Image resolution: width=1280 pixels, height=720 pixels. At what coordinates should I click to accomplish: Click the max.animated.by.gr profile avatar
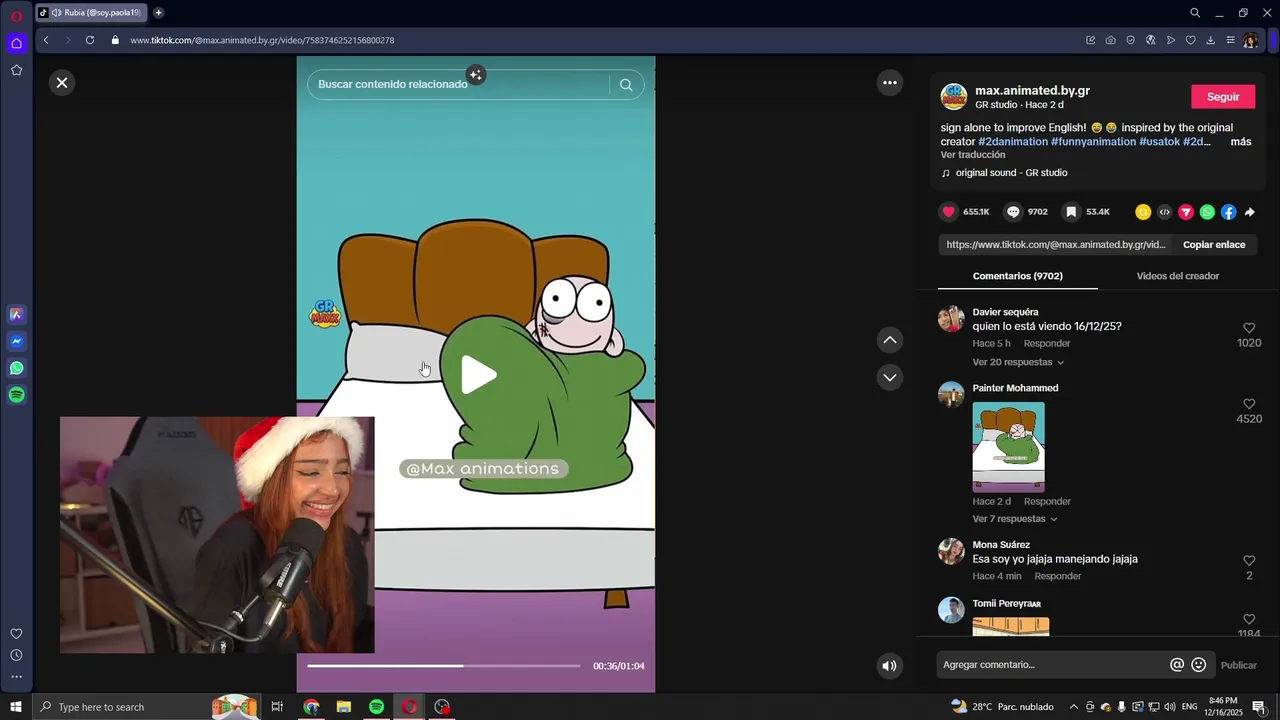954,97
